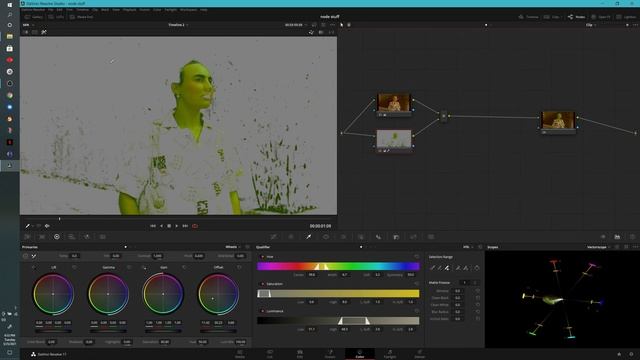Open the Media Pool button
Screen dimensions: 640x360
pyautogui.click(x=82, y=17)
